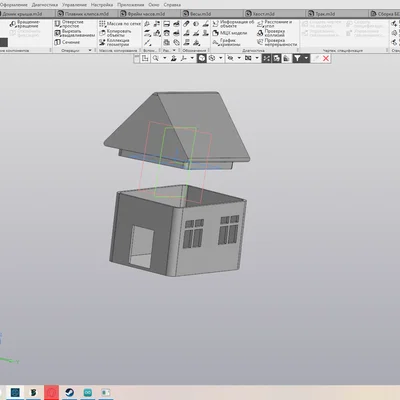
Task: Open the Arduino app from the taskbar
Action: (88, 392)
